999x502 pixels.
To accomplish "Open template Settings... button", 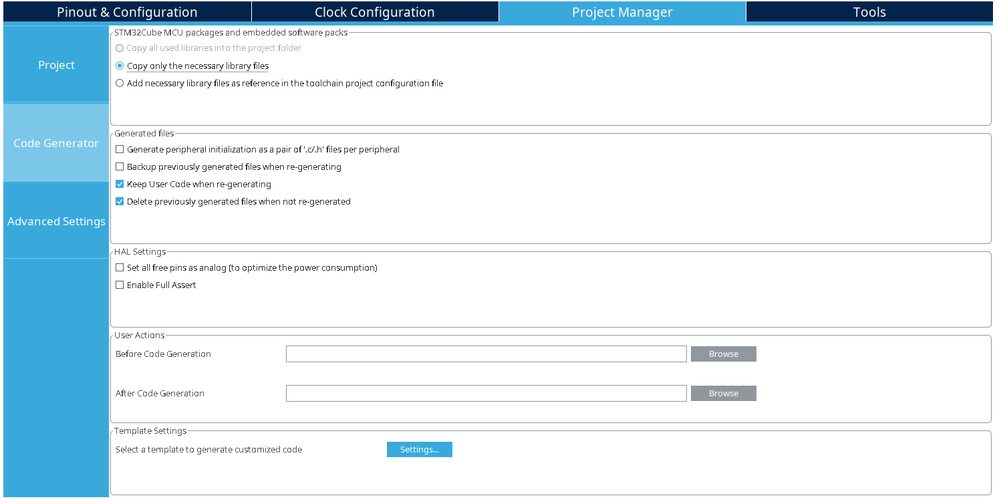I will (x=419, y=450).
